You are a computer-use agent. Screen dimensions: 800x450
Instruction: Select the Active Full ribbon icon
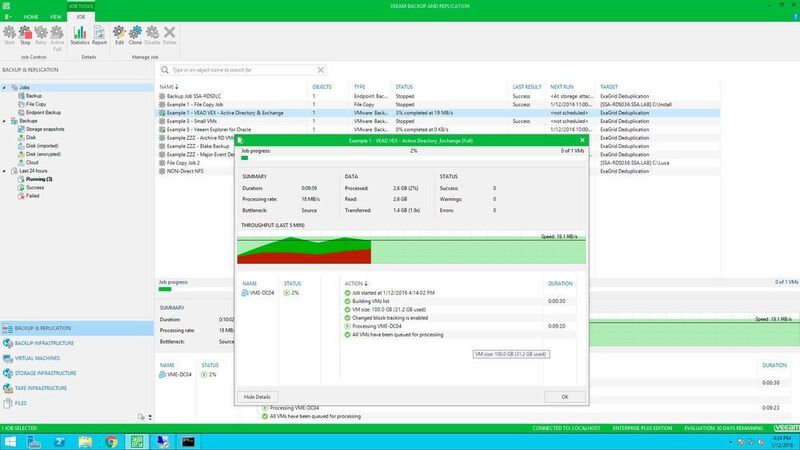57,38
